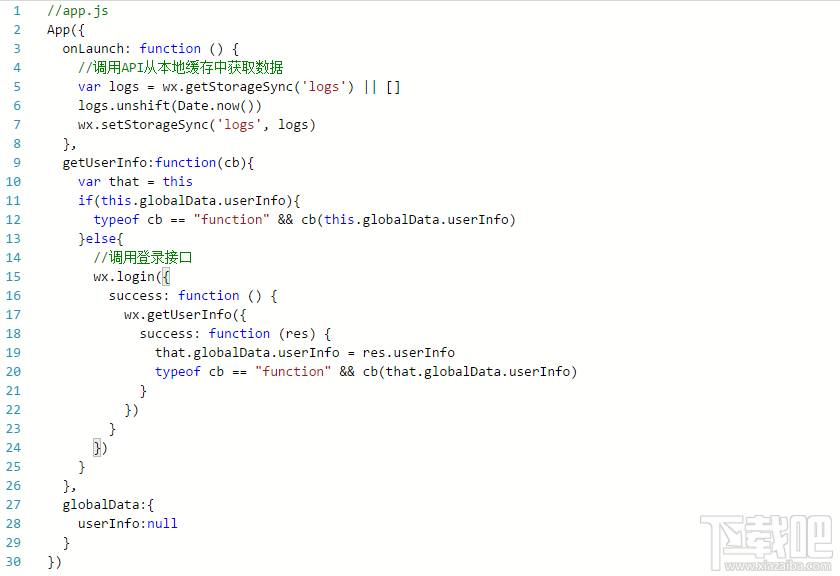Click globalData:{ on line 27
The image size is (840, 576).
108,505
